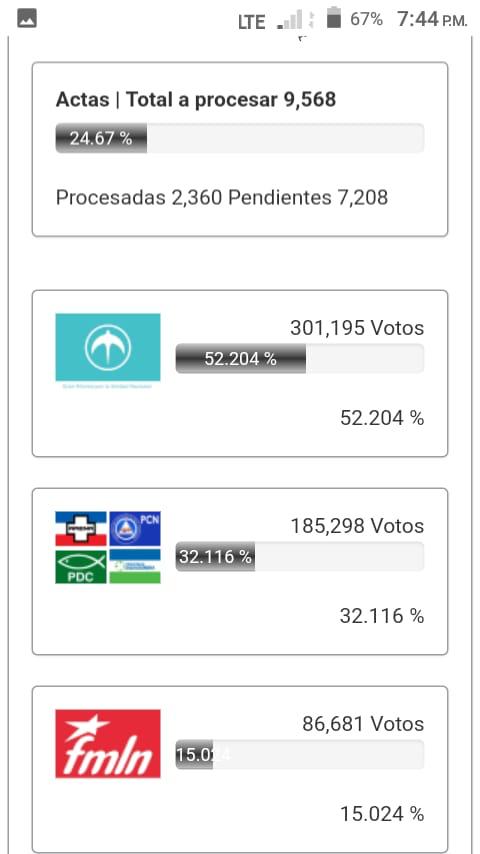Select the Actas Total a procesar heading
Viewport: 480px width, 854px height.
pos(196,100)
